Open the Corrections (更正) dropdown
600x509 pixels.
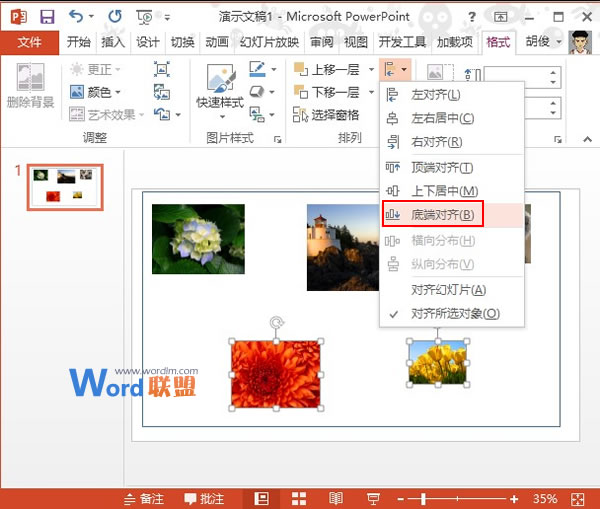click(96, 69)
